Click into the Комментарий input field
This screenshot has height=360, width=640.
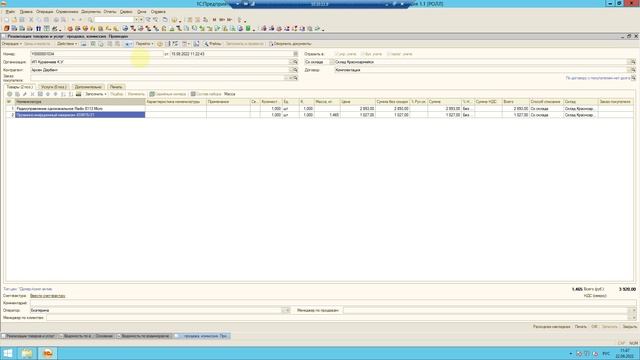[x=333, y=303]
